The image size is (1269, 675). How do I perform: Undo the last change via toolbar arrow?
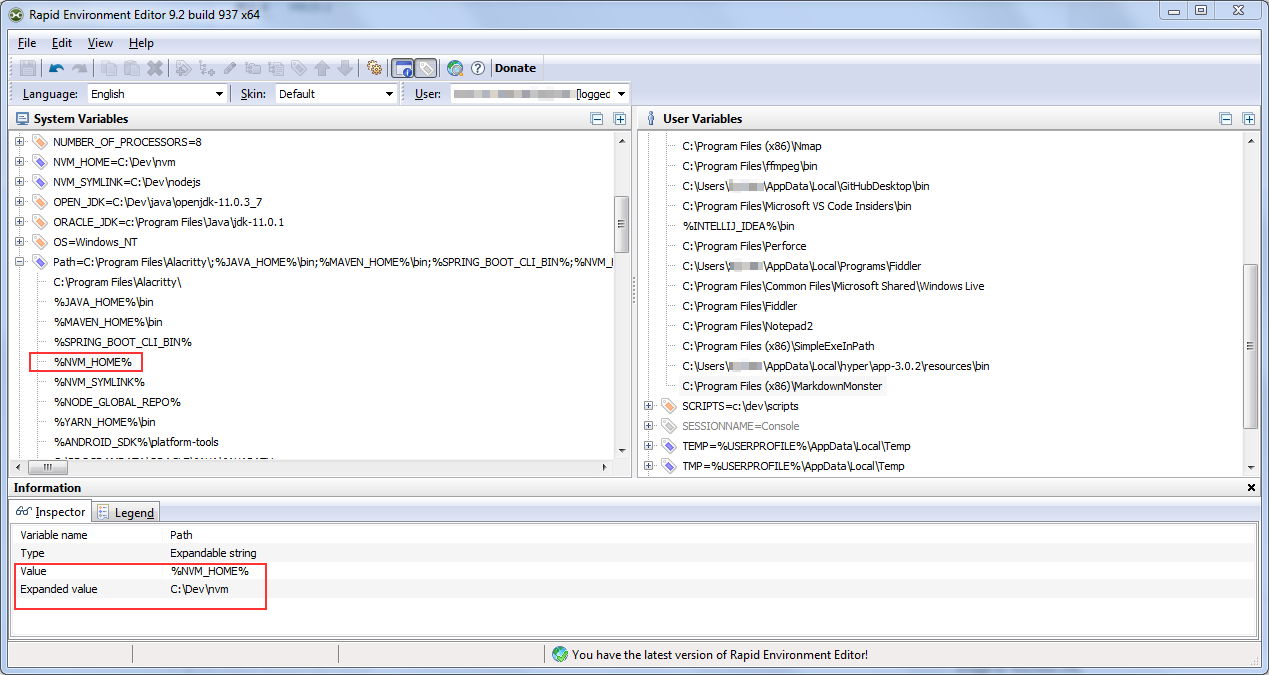[x=57, y=68]
